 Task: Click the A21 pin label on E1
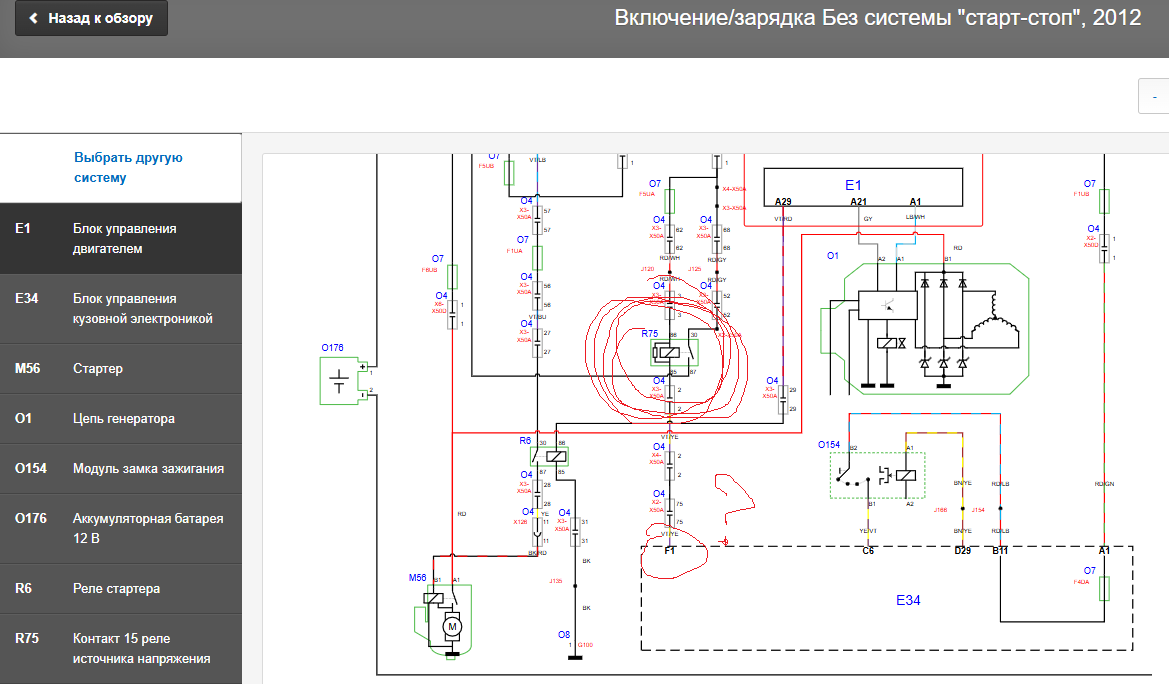coord(858,201)
